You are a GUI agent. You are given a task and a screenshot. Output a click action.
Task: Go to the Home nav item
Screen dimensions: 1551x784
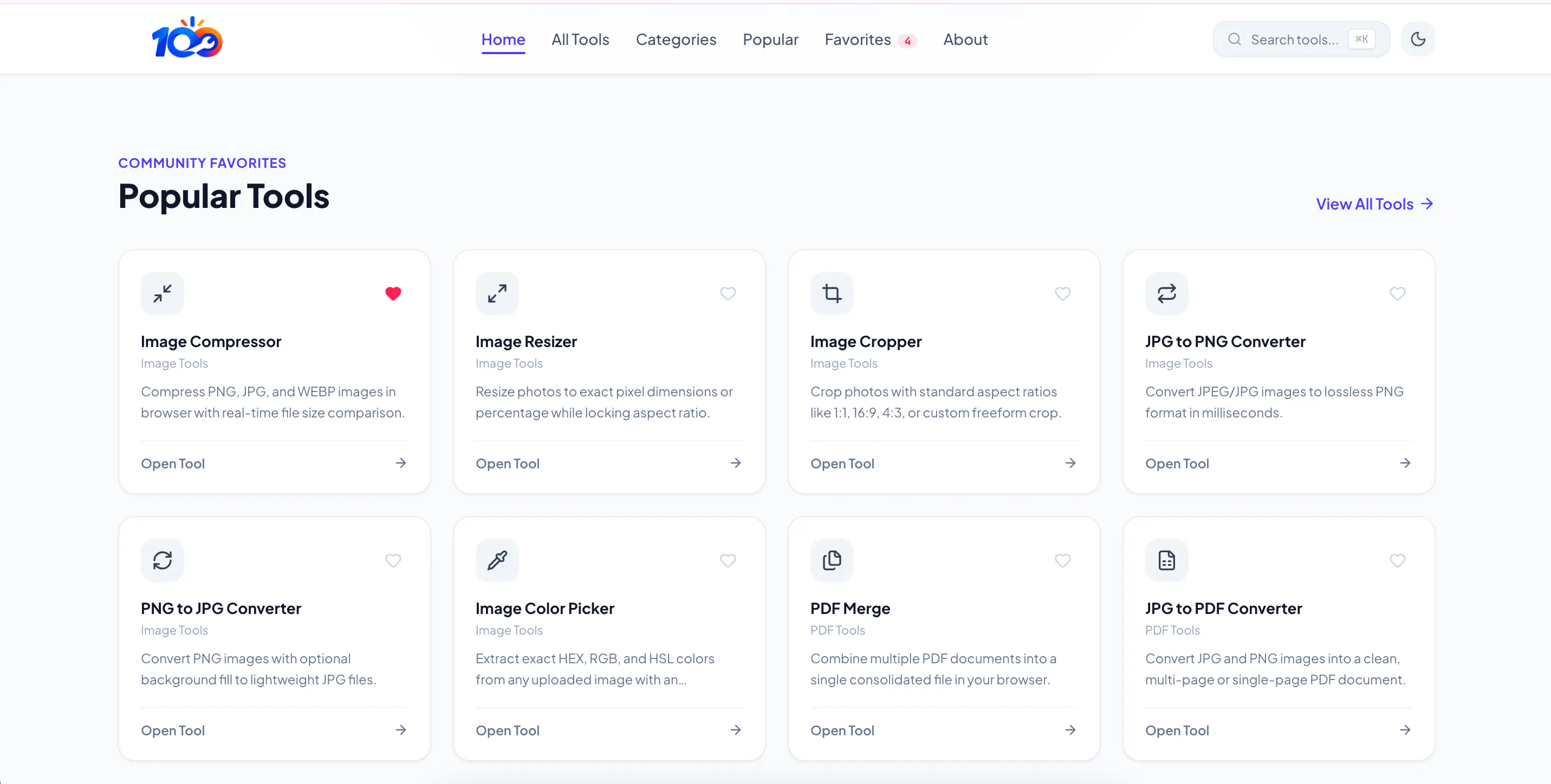point(503,39)
